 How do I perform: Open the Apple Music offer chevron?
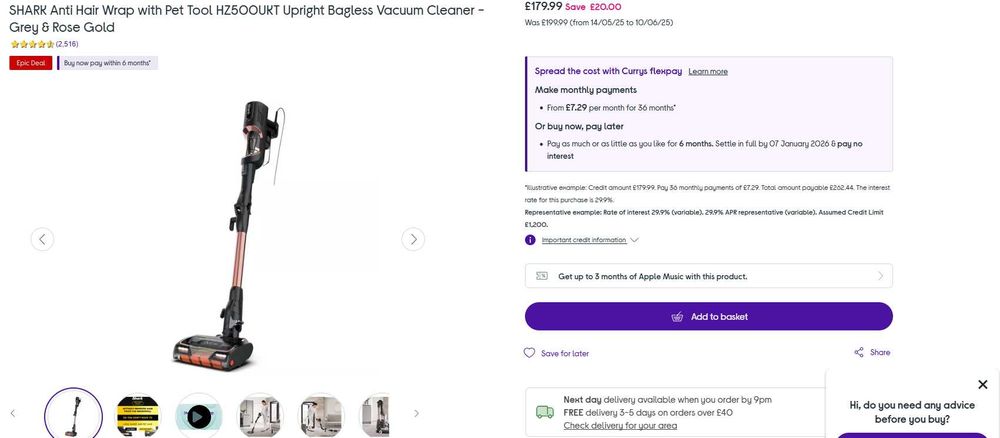tap(880, 276)
